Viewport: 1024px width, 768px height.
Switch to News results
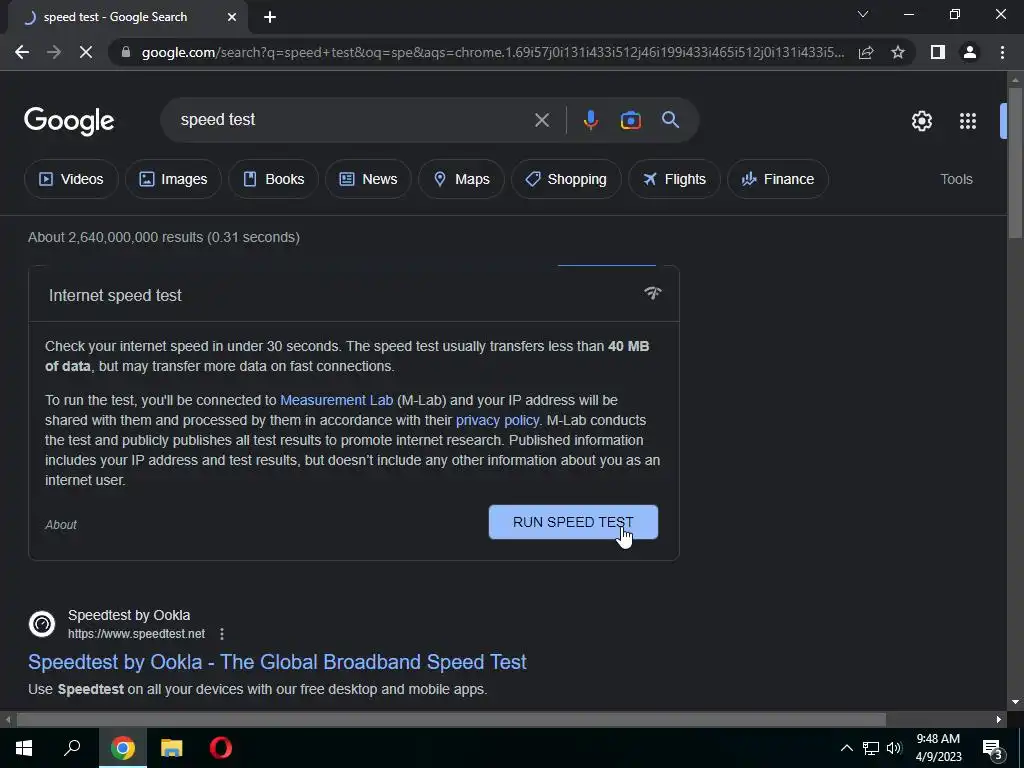pyautogui.click(x=368, y=179)
